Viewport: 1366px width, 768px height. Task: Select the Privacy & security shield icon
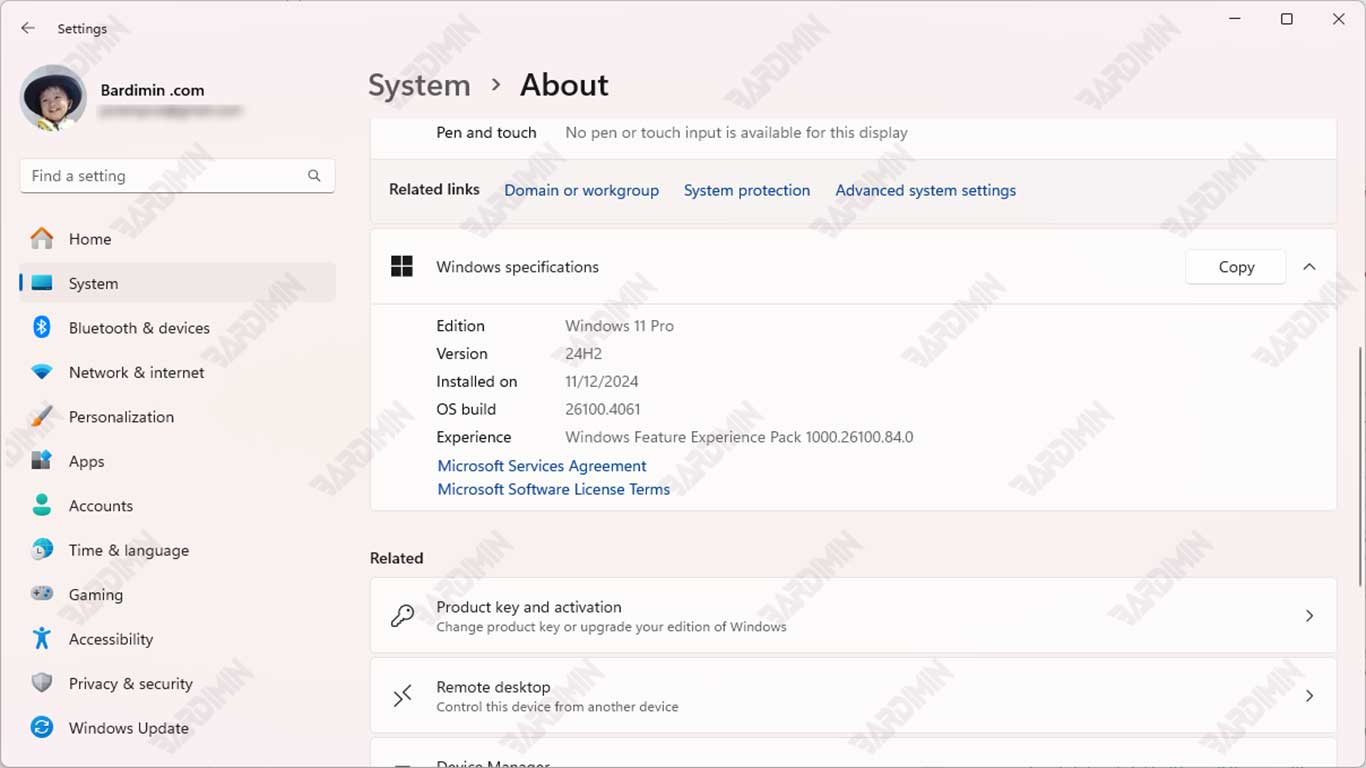pos(41,683)
